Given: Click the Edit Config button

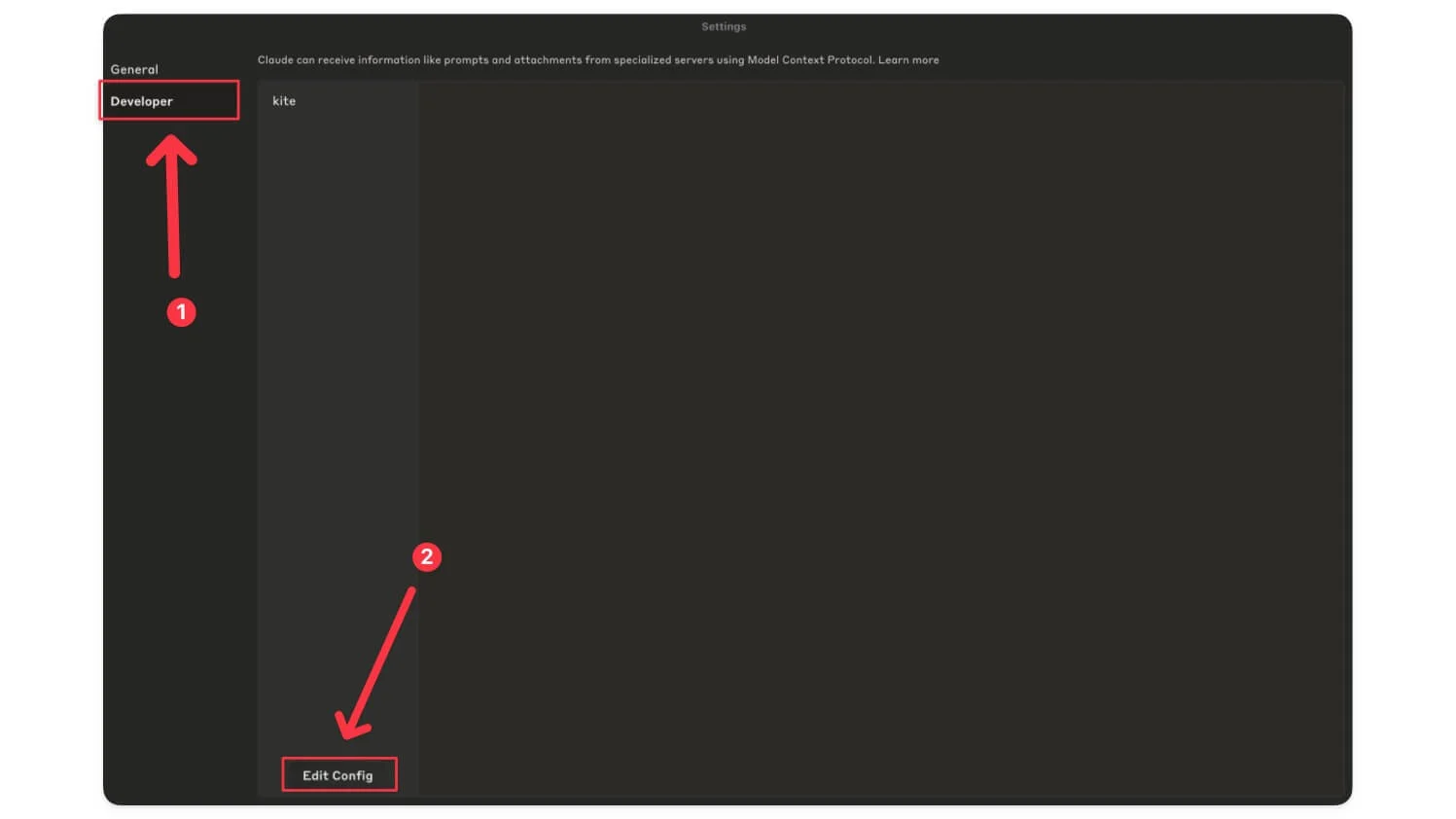Looking at the screenshot, I should (338, 775).
